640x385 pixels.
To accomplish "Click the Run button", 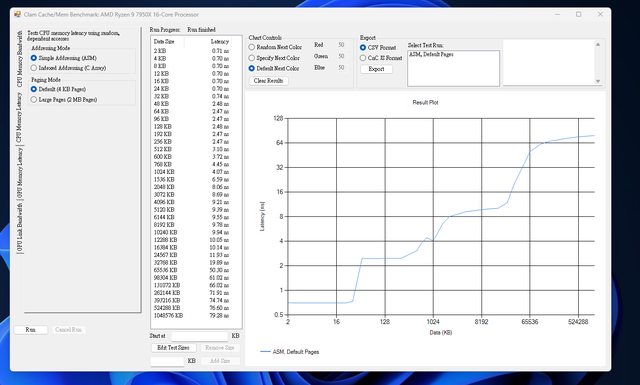I will point(31,329).
